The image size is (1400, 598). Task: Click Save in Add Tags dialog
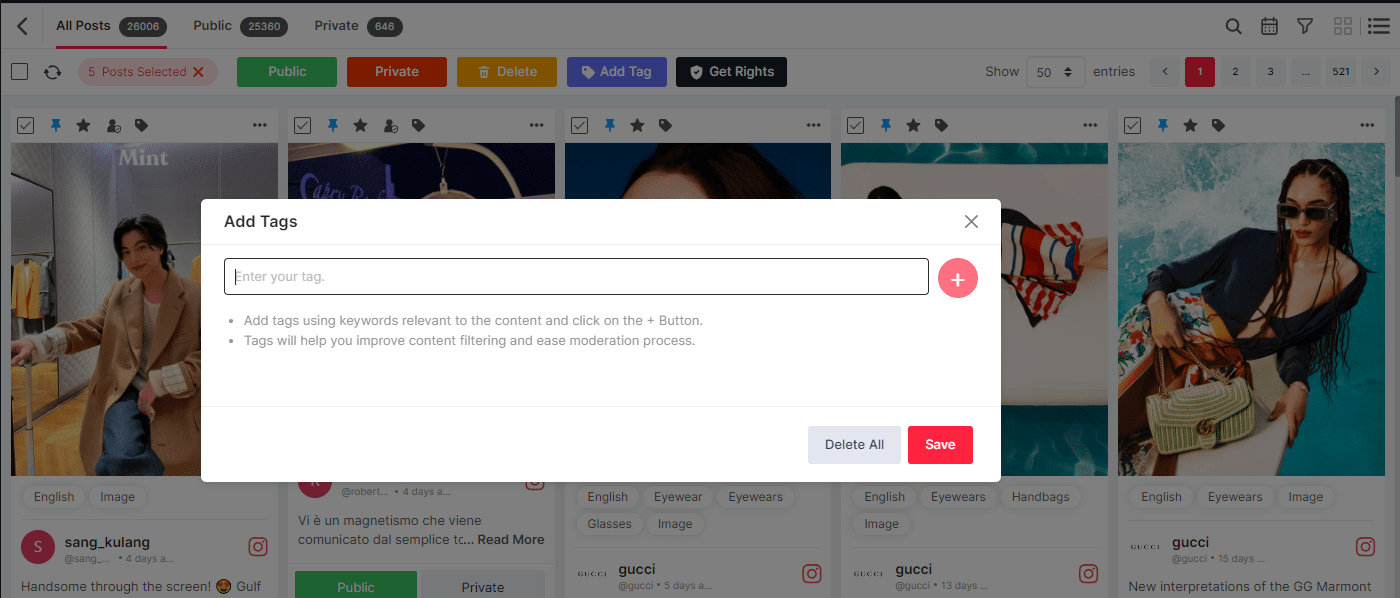coord(939,445)
